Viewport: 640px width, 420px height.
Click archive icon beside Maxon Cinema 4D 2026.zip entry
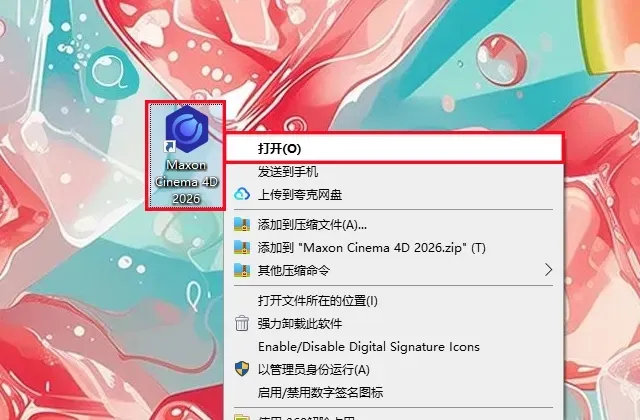[242, 247]
